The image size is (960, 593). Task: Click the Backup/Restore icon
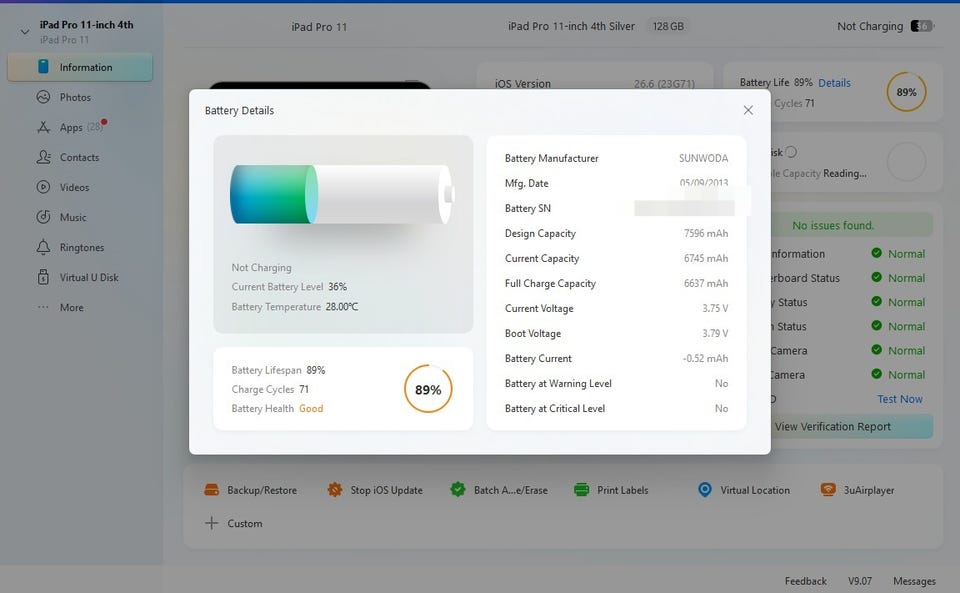click(211, 490)
